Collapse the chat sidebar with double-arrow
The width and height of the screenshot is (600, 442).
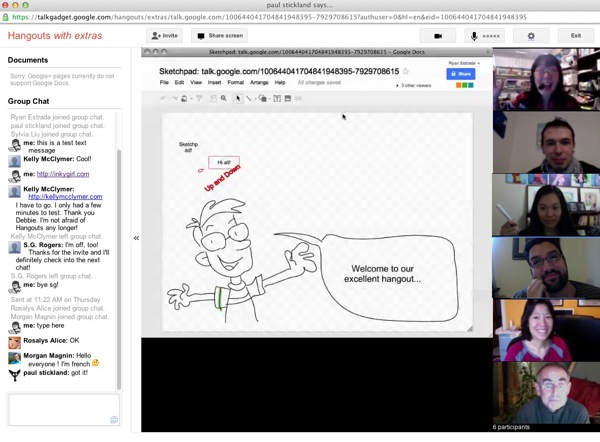[x=136, y=238]
